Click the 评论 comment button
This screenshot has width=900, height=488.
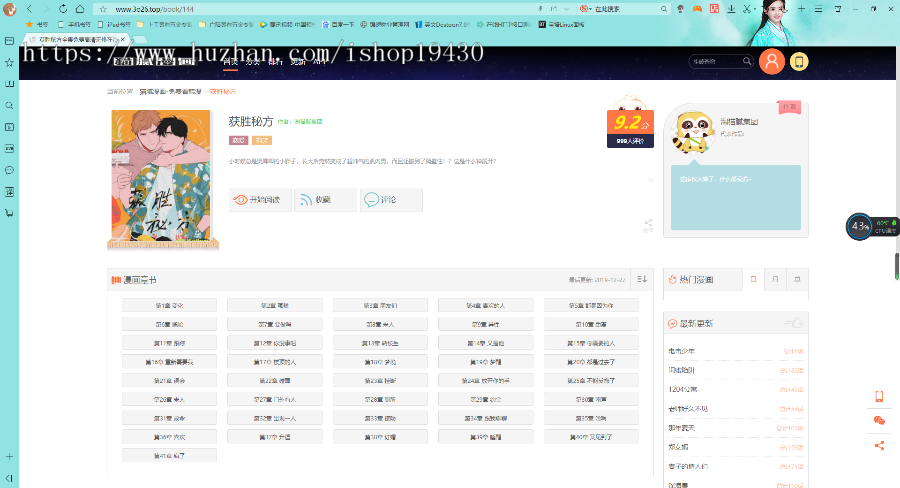(391, 200)
